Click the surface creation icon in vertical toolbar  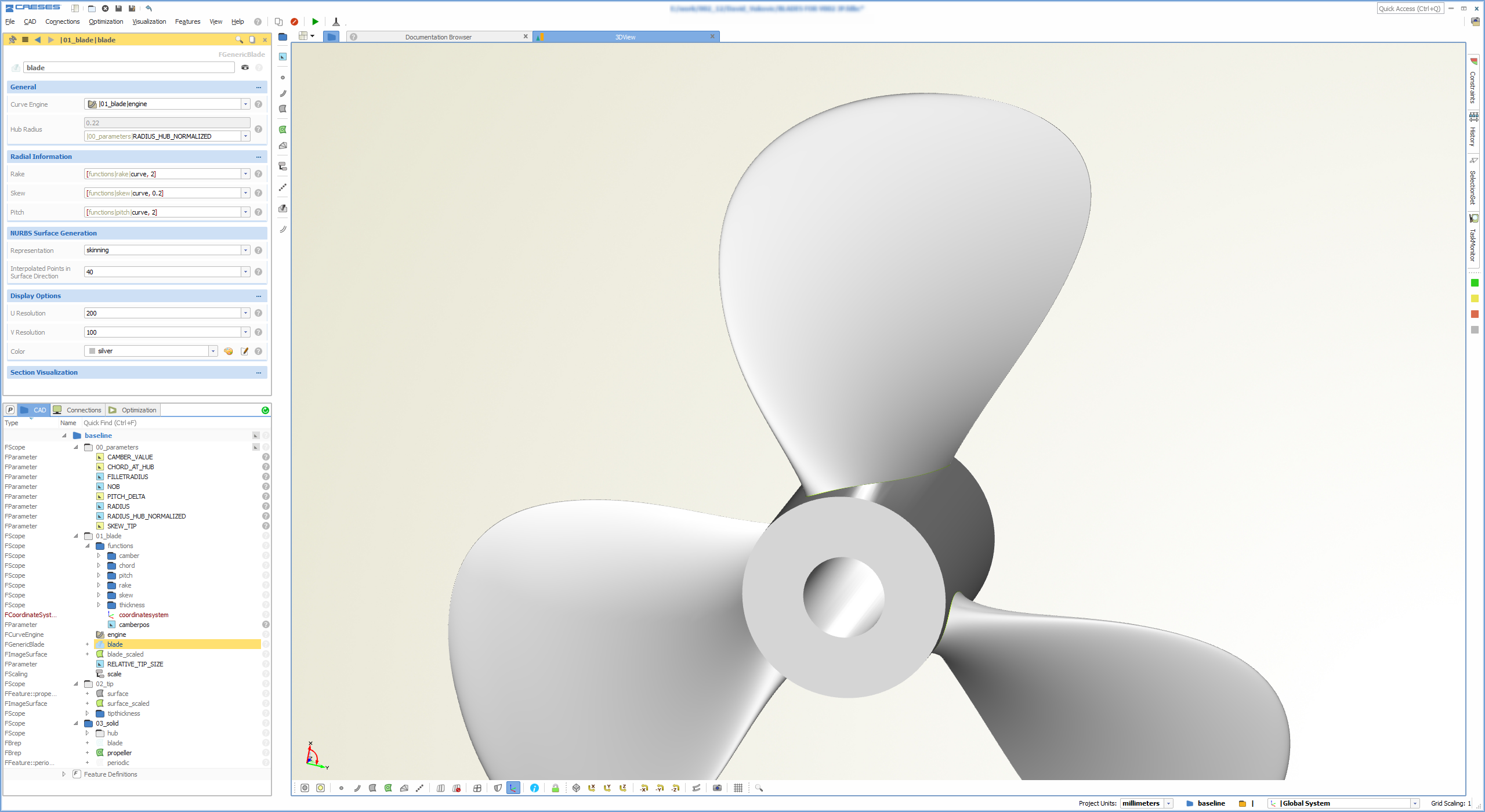[x=283, y=108]
